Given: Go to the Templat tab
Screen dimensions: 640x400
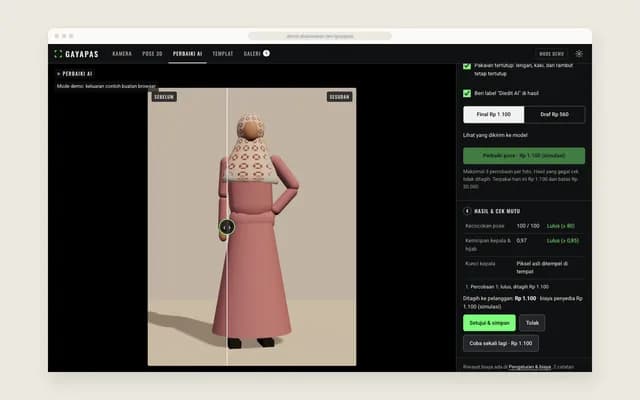Looking at the screenshot, I should pyautogui.click(x=222, y=53).
